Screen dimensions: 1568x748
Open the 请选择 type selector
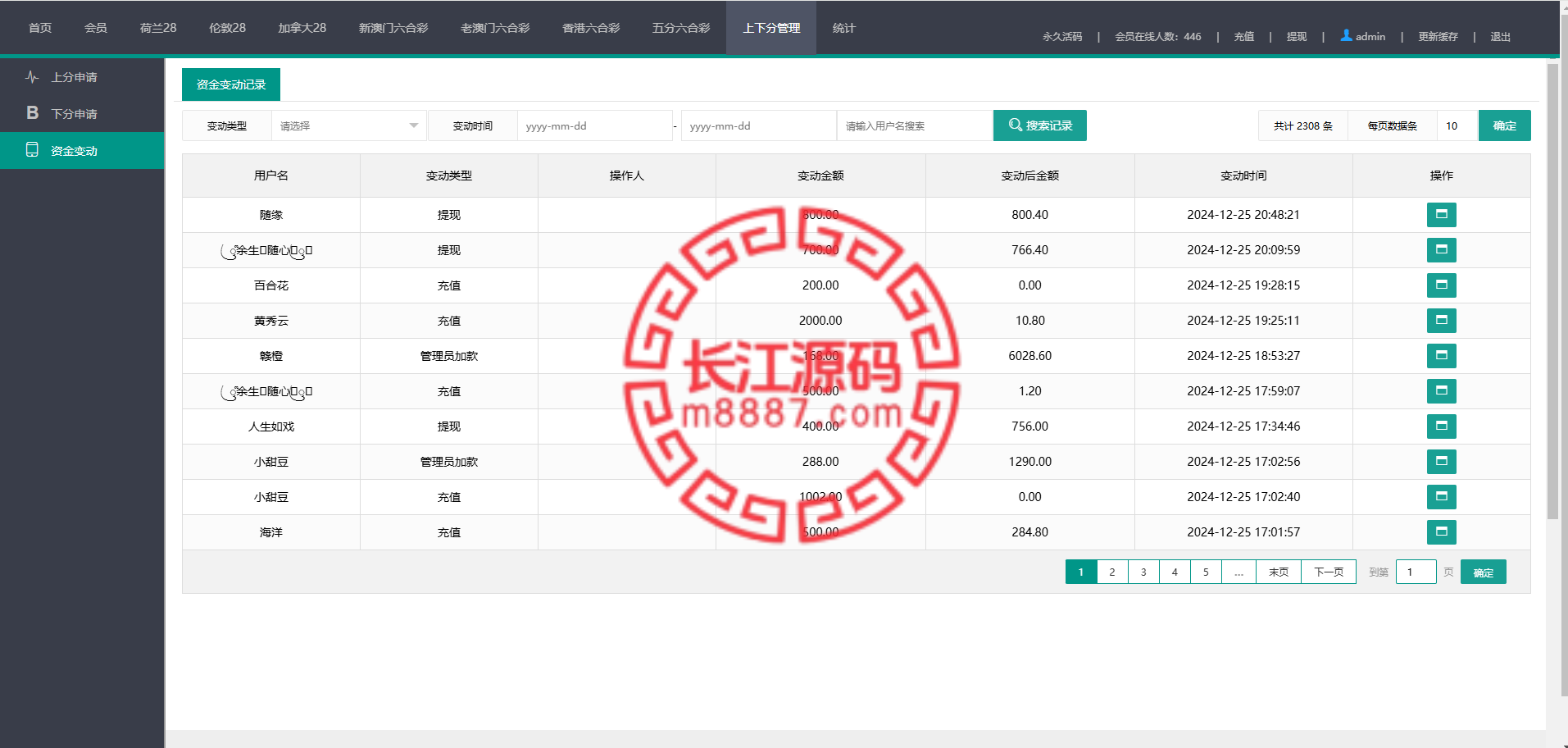point(348,125)
